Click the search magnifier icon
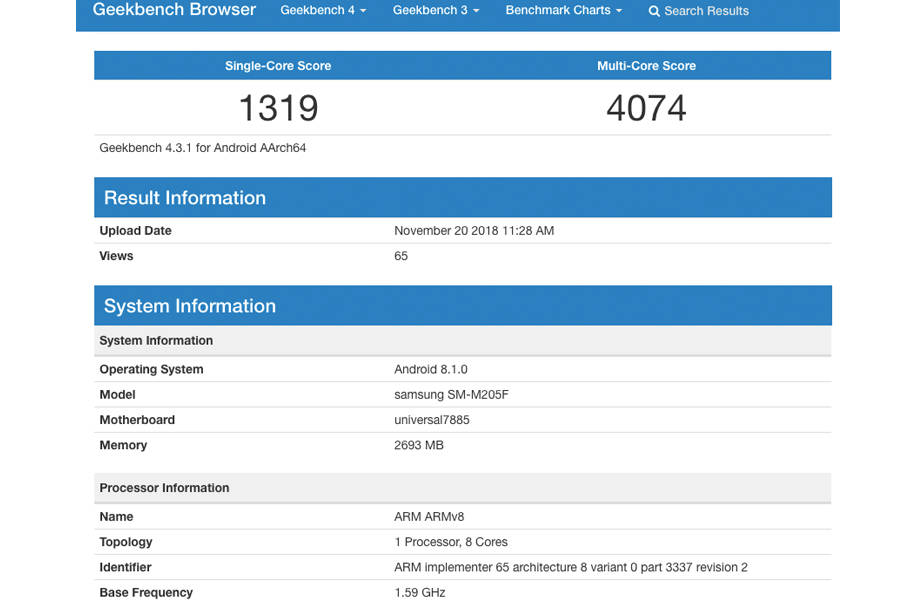This screenshot has height=600, width=900. (654, 11)
